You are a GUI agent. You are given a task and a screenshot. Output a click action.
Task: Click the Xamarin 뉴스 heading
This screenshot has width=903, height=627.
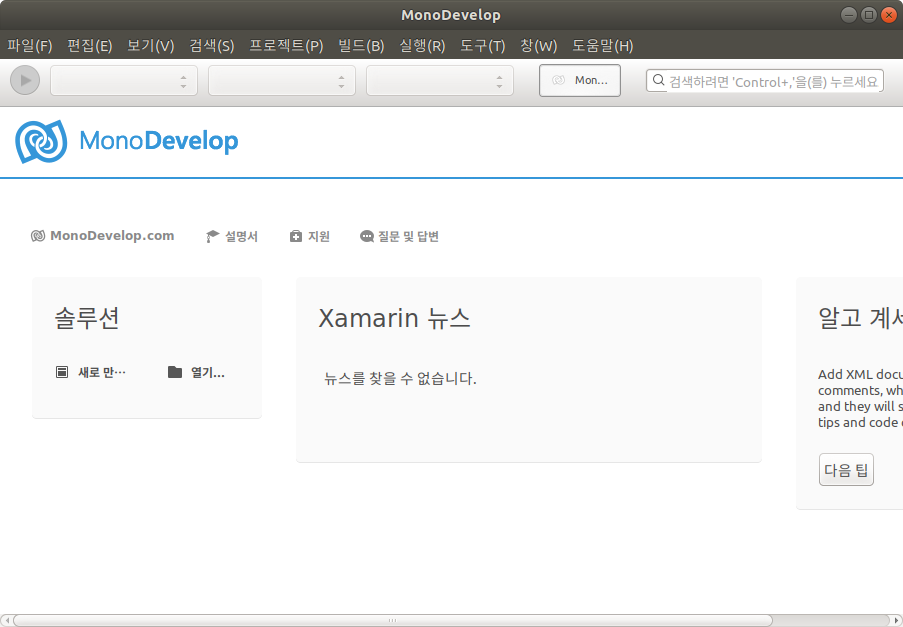[x=394, y=318]
